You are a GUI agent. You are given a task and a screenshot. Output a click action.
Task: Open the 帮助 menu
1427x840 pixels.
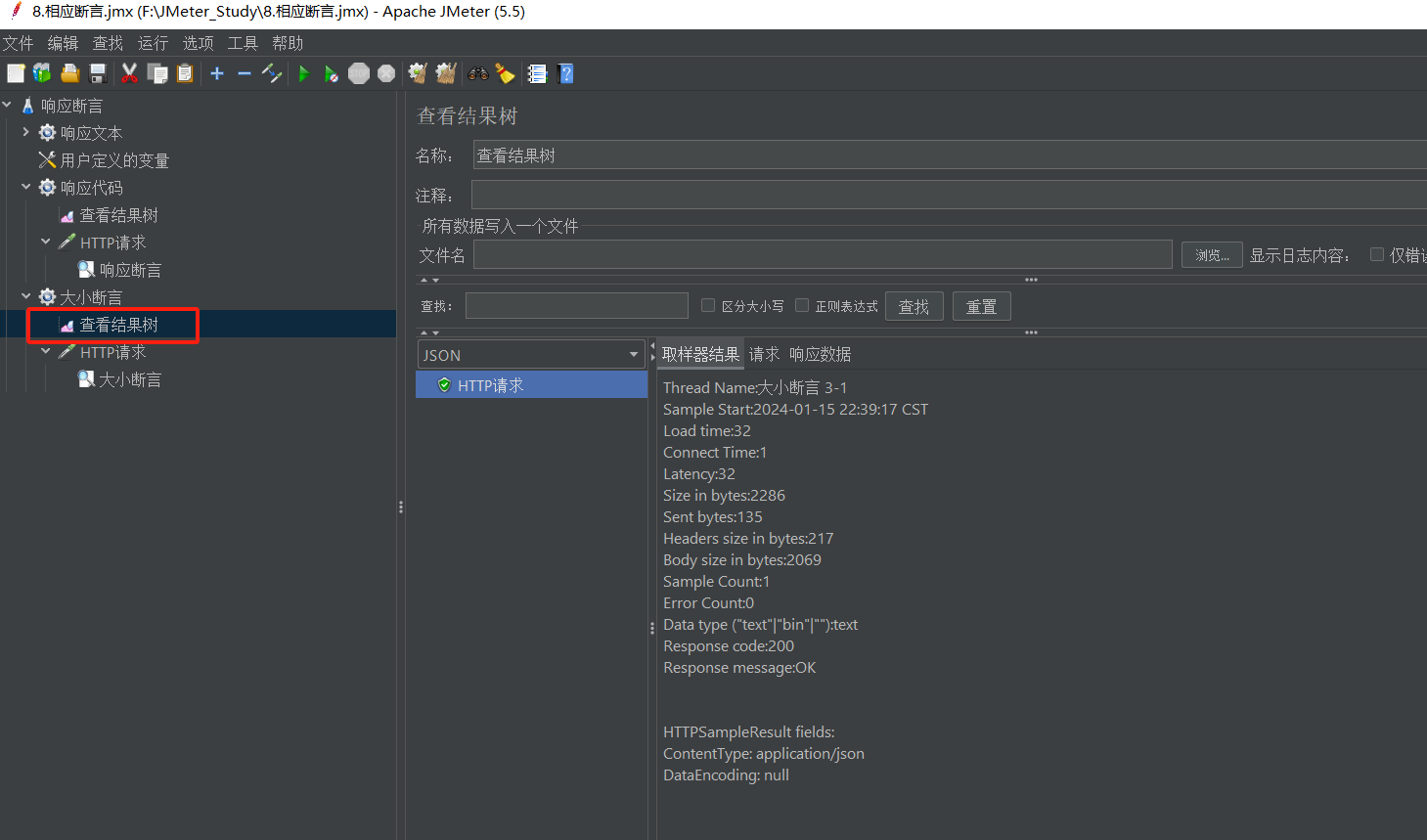288,43
